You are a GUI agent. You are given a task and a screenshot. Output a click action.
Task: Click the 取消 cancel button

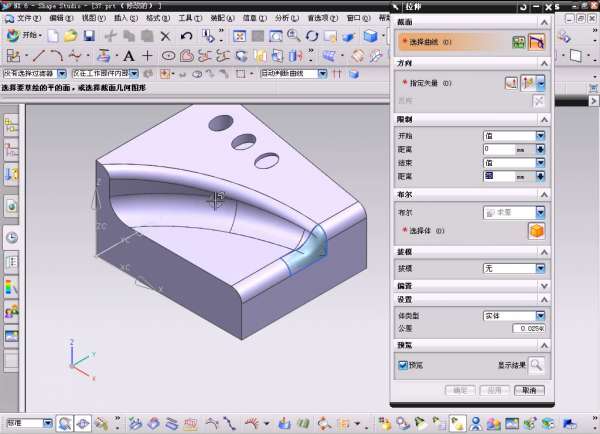click(528, 390)
